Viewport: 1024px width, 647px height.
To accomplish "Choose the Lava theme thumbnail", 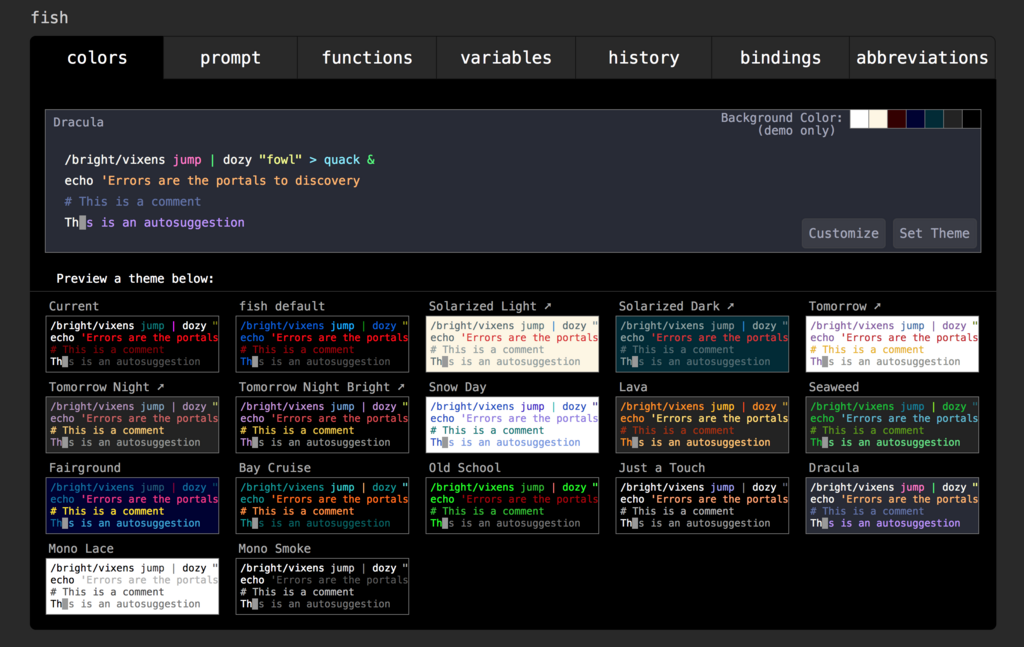I will pyautogui.click(x=702, y=424).
